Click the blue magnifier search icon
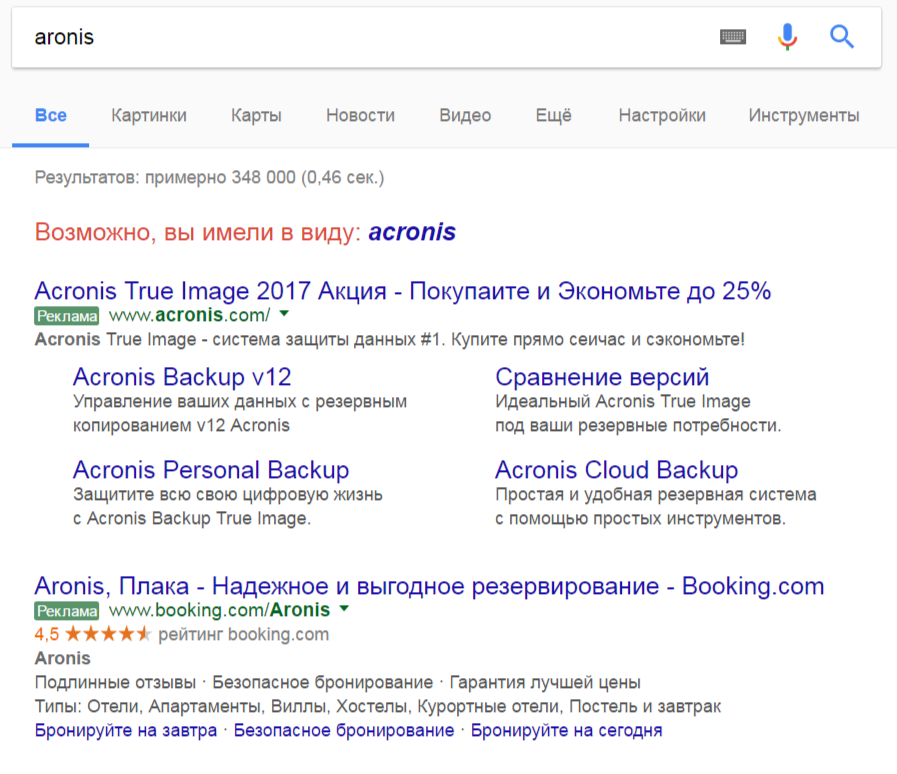 (842, 37)
